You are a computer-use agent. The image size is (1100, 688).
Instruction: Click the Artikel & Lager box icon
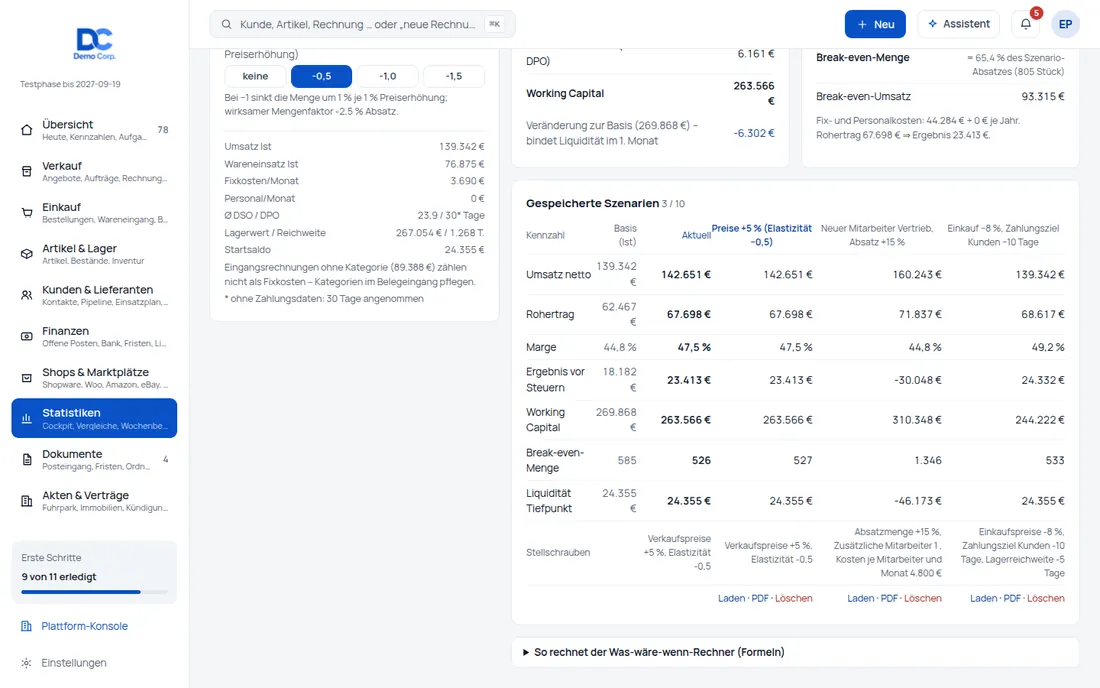pos(27,254)
